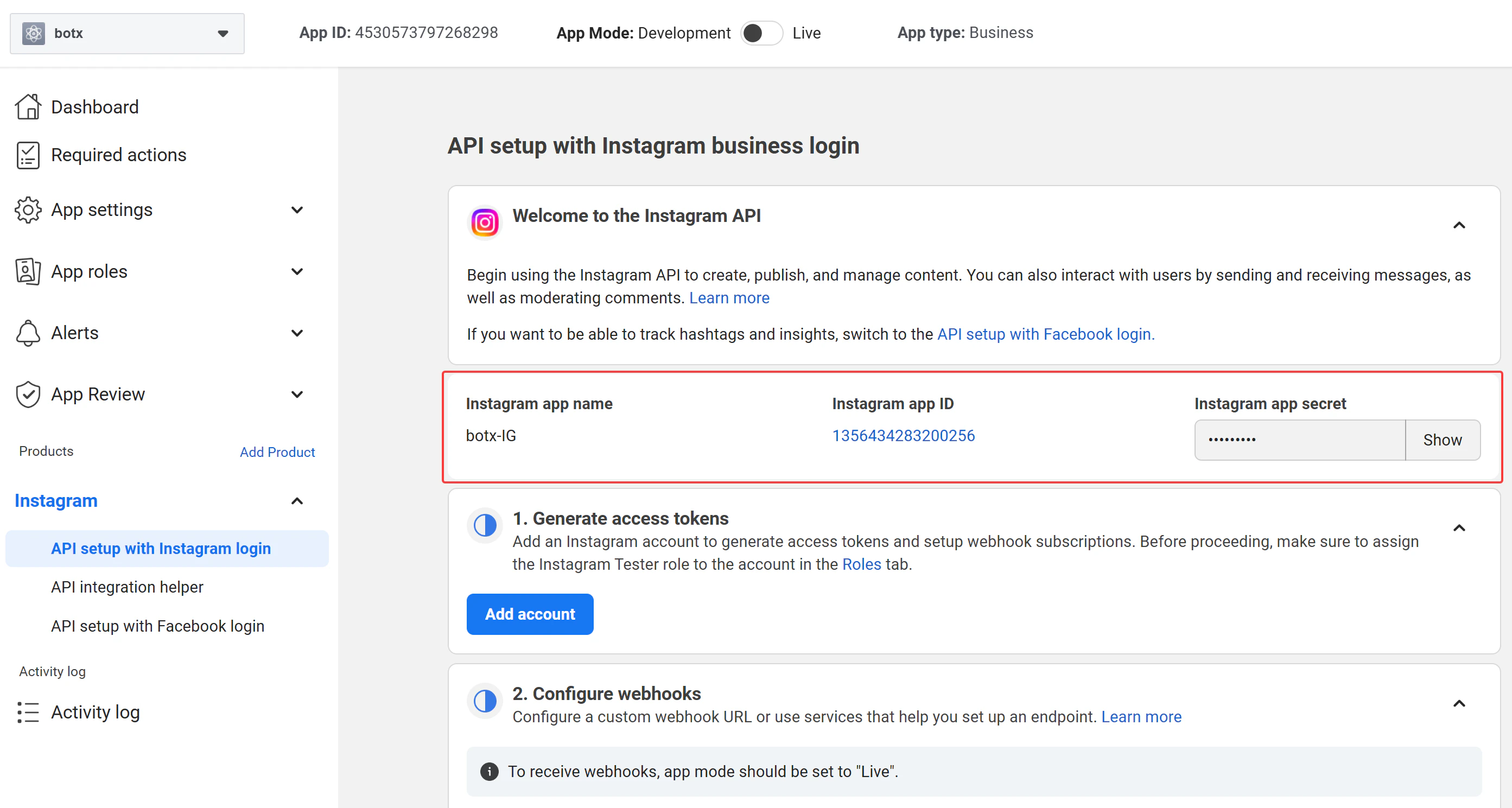This screenshot has height=808, width=1512.
Task: Click the App settings gear icon
Action: tap(28, 210)
